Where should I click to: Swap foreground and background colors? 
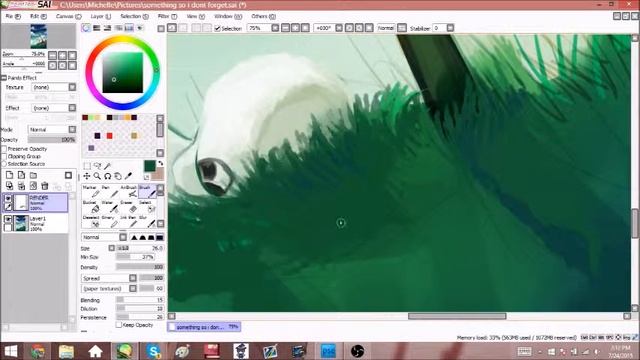[x=160, y=163]
